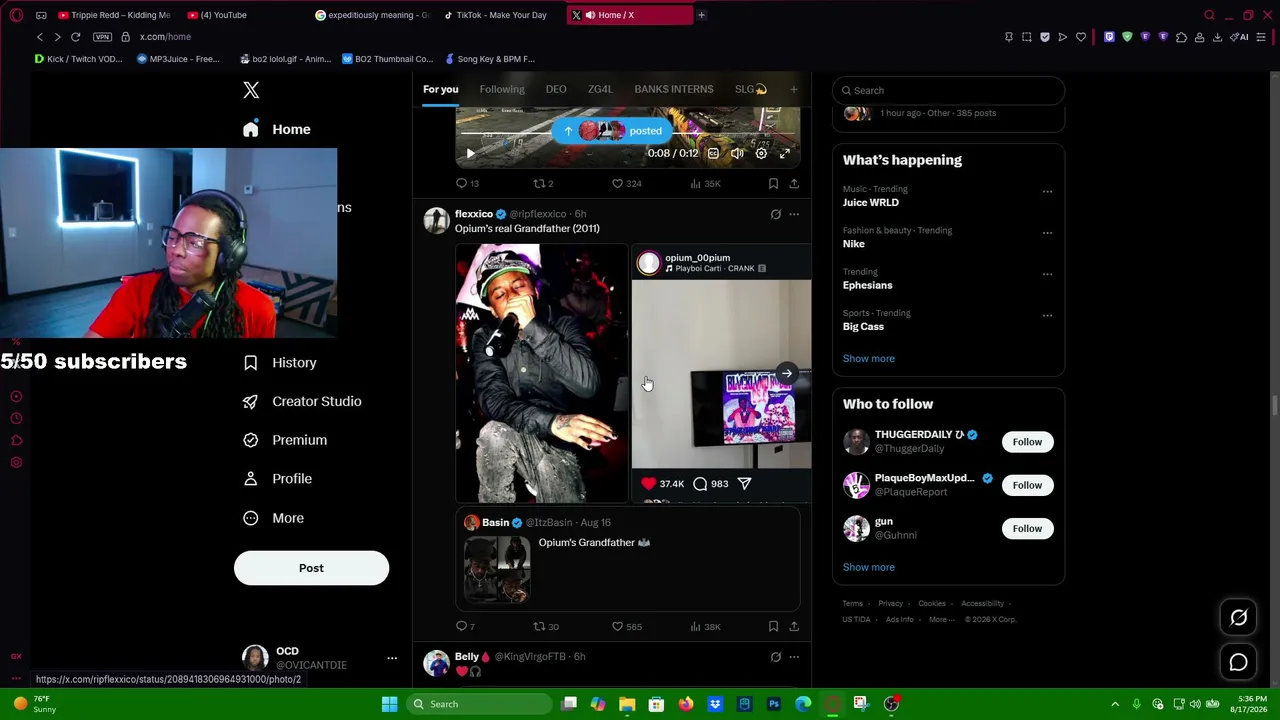1280x720 pixels.
Task: Open Grok from the floating round button
Action: [1238, 618]
